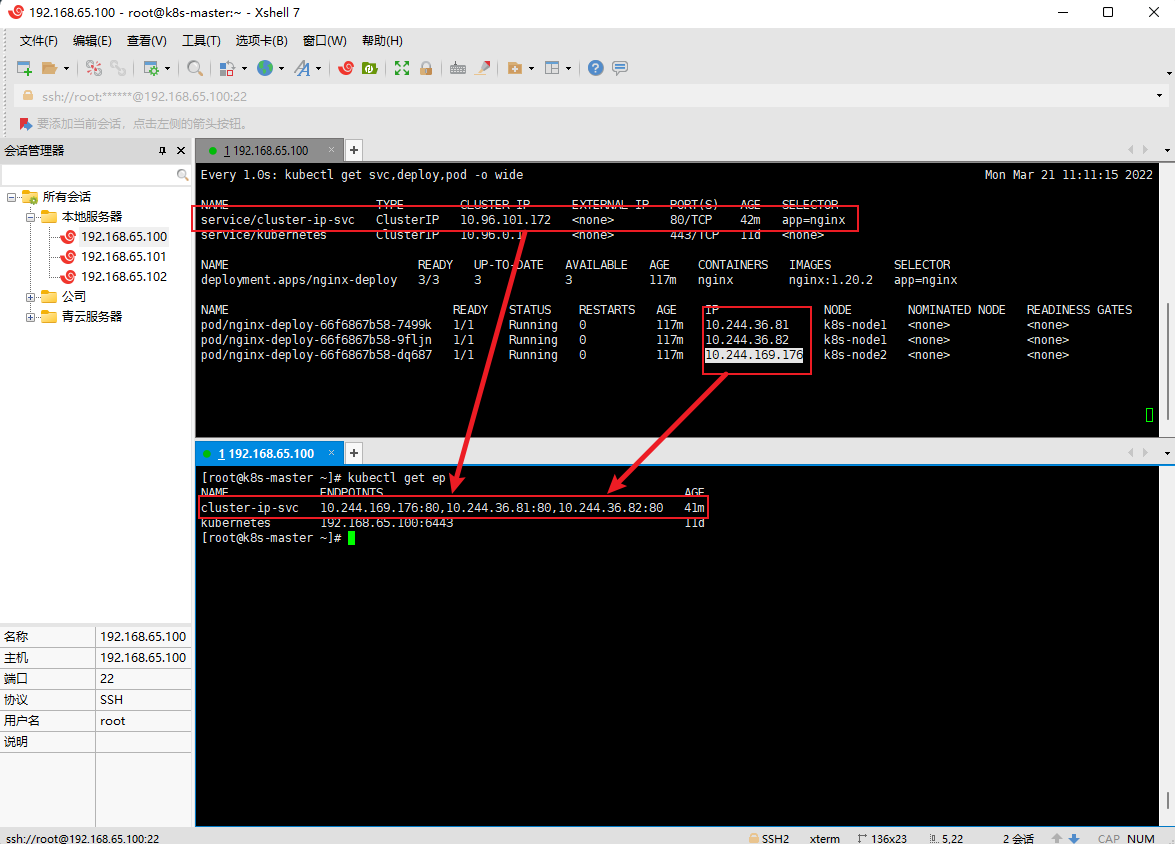Screen dimensions: 1175x844
Task: Close the lower pane 192.168.65.100 tab
Action: [331, 453]
